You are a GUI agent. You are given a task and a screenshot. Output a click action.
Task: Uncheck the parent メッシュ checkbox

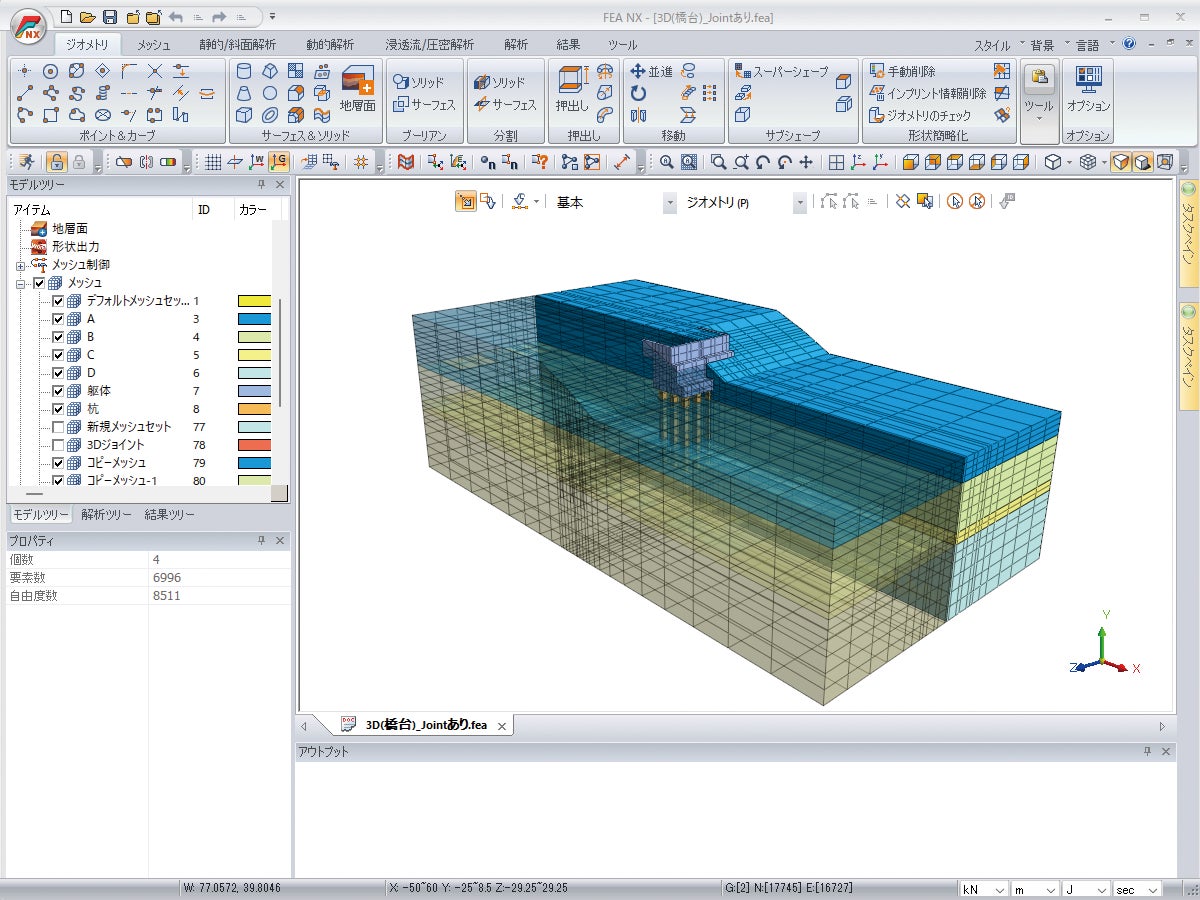coord(40,283)
